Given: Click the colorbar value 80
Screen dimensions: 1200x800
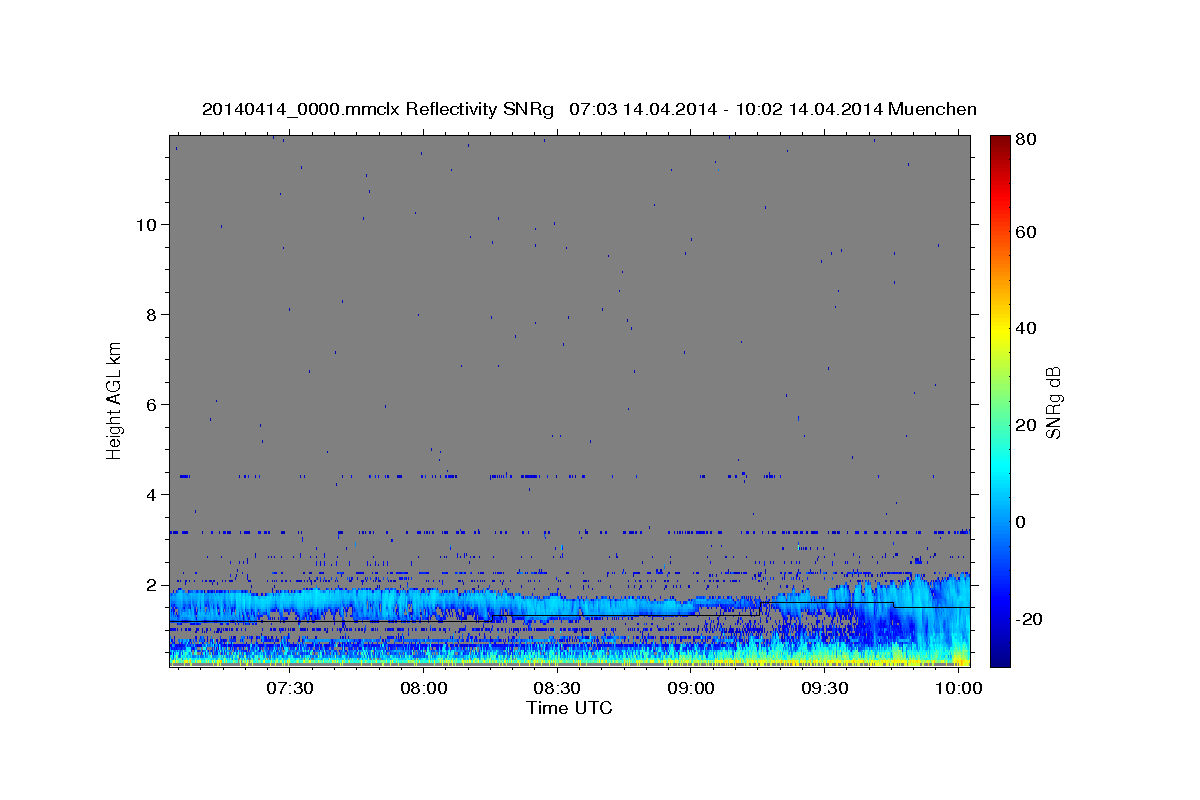Looking at the screenshot, I should (1025, 140).
